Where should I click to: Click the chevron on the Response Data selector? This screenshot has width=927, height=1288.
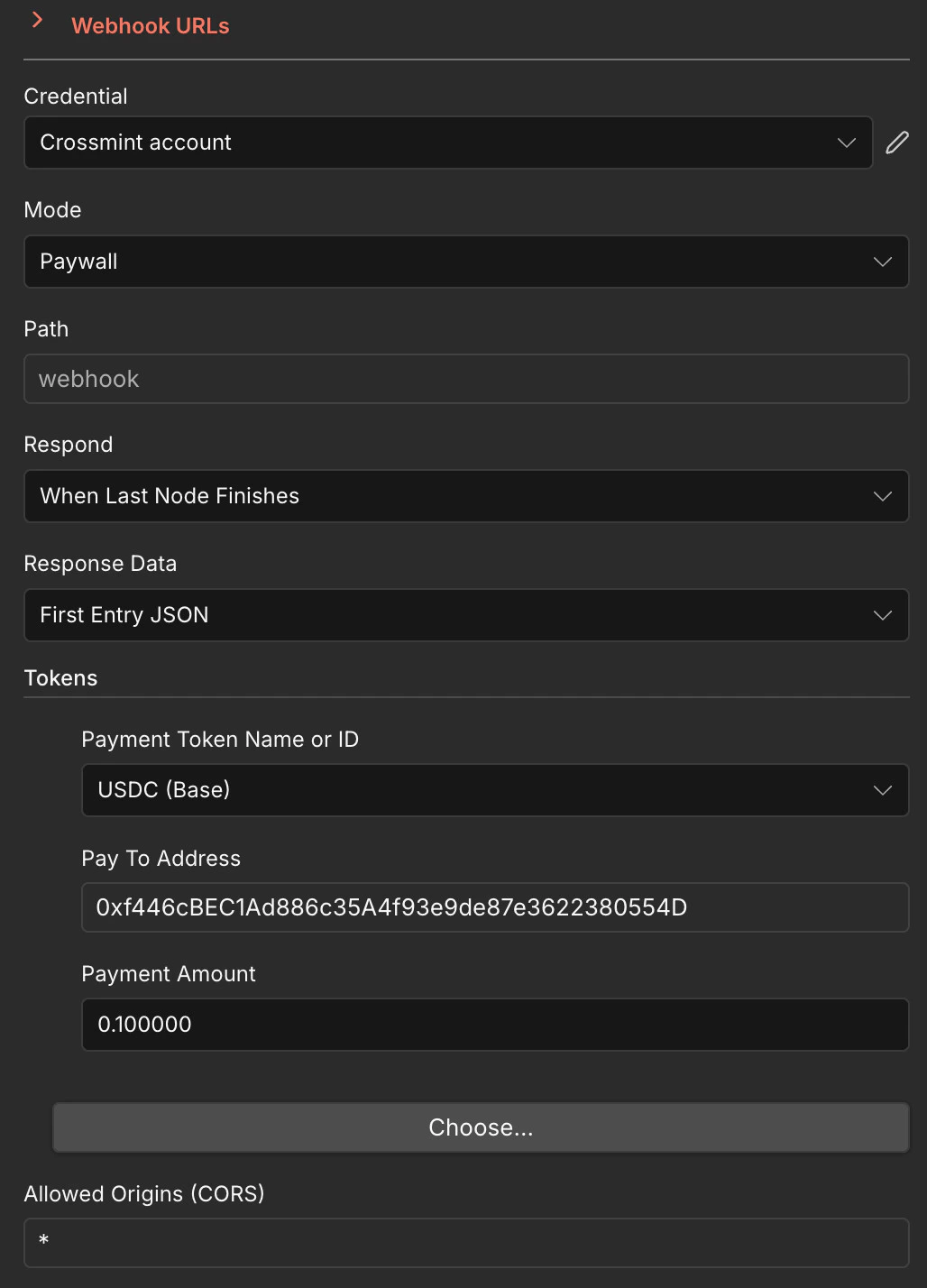point(882,615)
